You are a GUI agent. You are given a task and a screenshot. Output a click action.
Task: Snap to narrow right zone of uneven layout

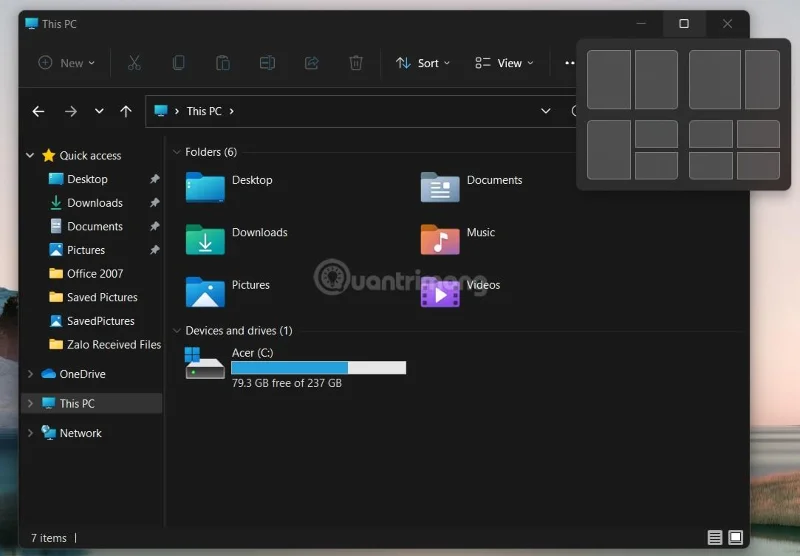click(x=762, y=80)
